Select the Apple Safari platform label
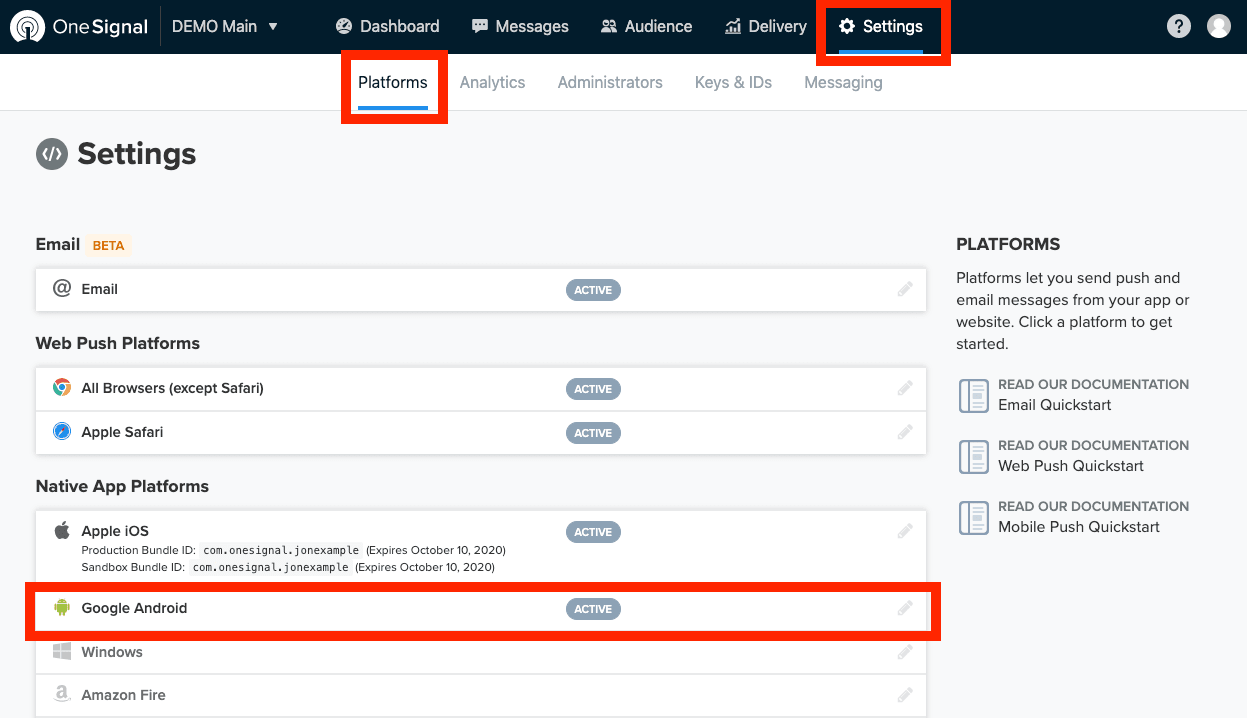The width and height of the screenshot is (1247, 718). tap(122, 432)
